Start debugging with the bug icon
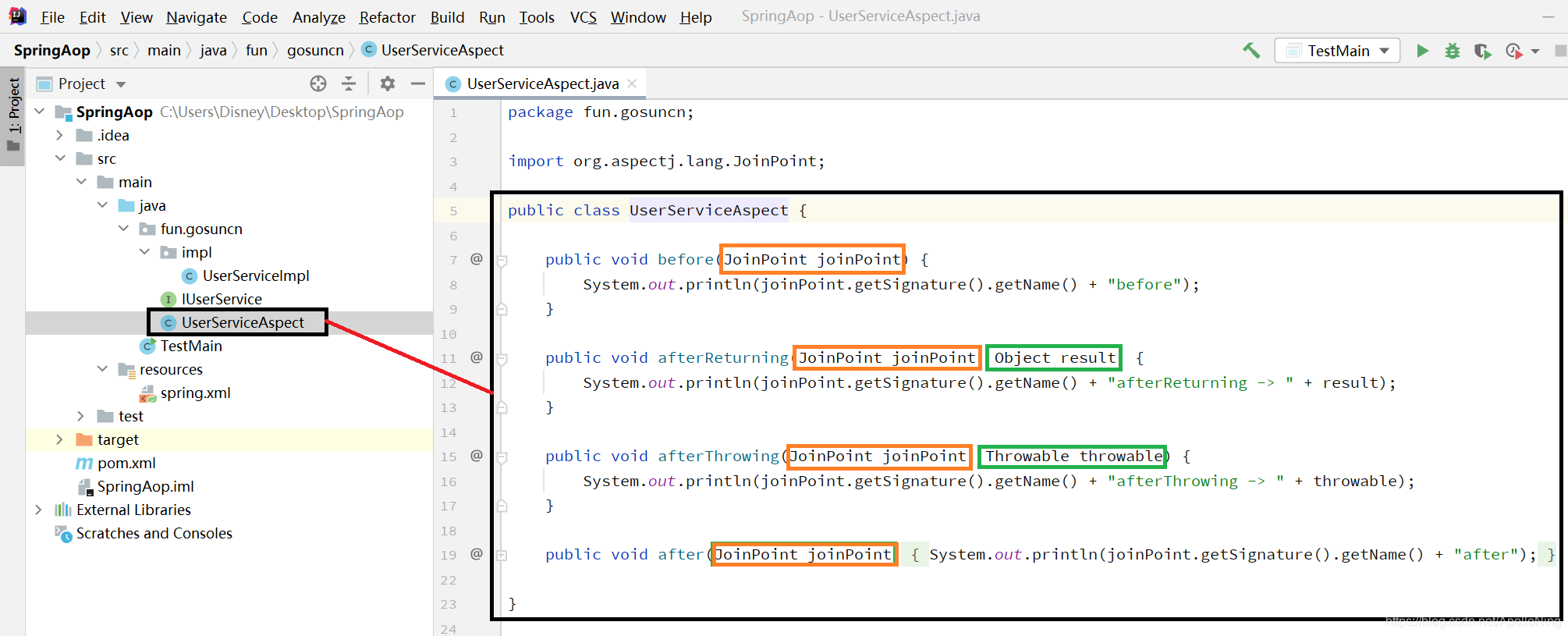This screenshot has width=1568, height=636. click(1453, 51)
